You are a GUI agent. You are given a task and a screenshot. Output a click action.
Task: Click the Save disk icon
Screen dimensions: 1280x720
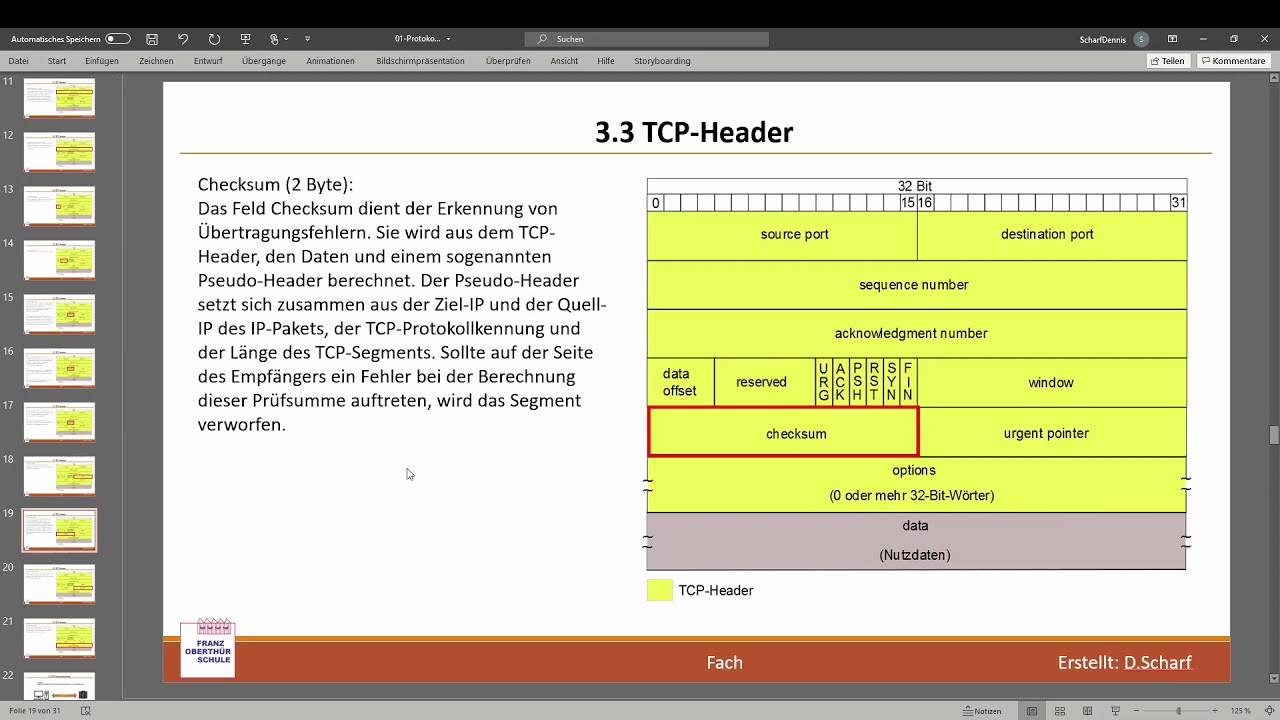pos(152,39)
